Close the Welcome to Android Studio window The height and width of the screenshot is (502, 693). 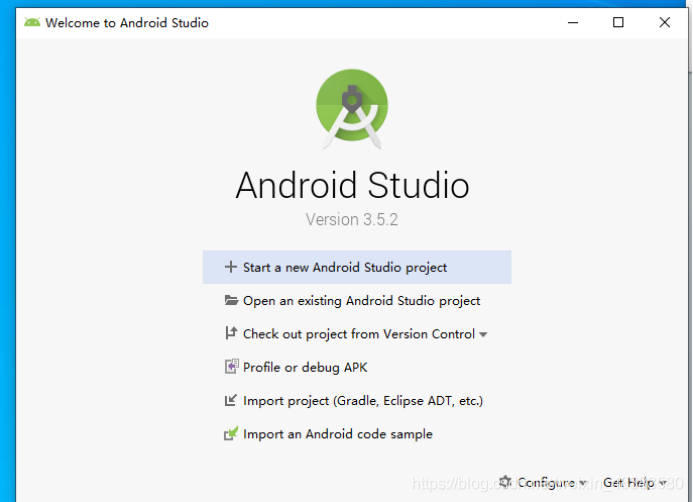coord(664,22)
